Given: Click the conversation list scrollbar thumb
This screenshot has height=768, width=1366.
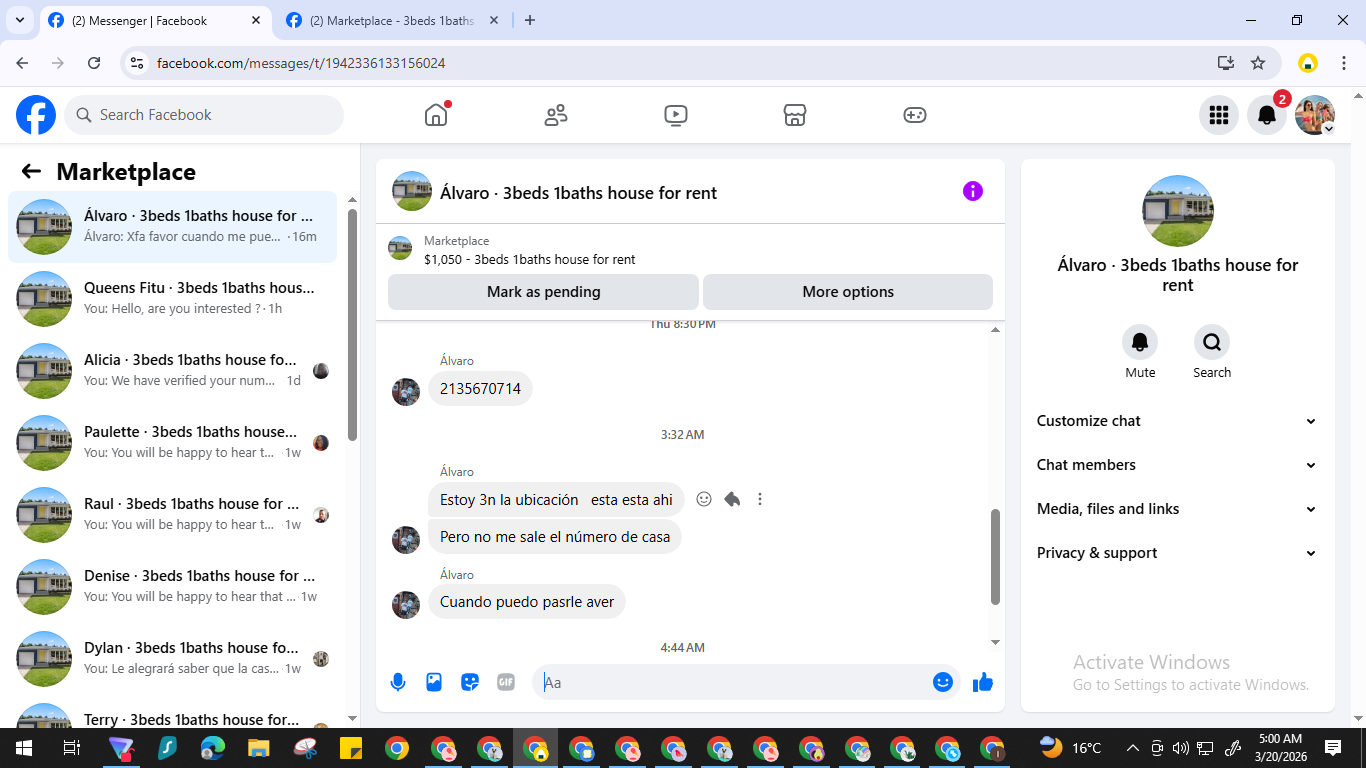Looking at the screenshot, I should click(x=352, y=324).
